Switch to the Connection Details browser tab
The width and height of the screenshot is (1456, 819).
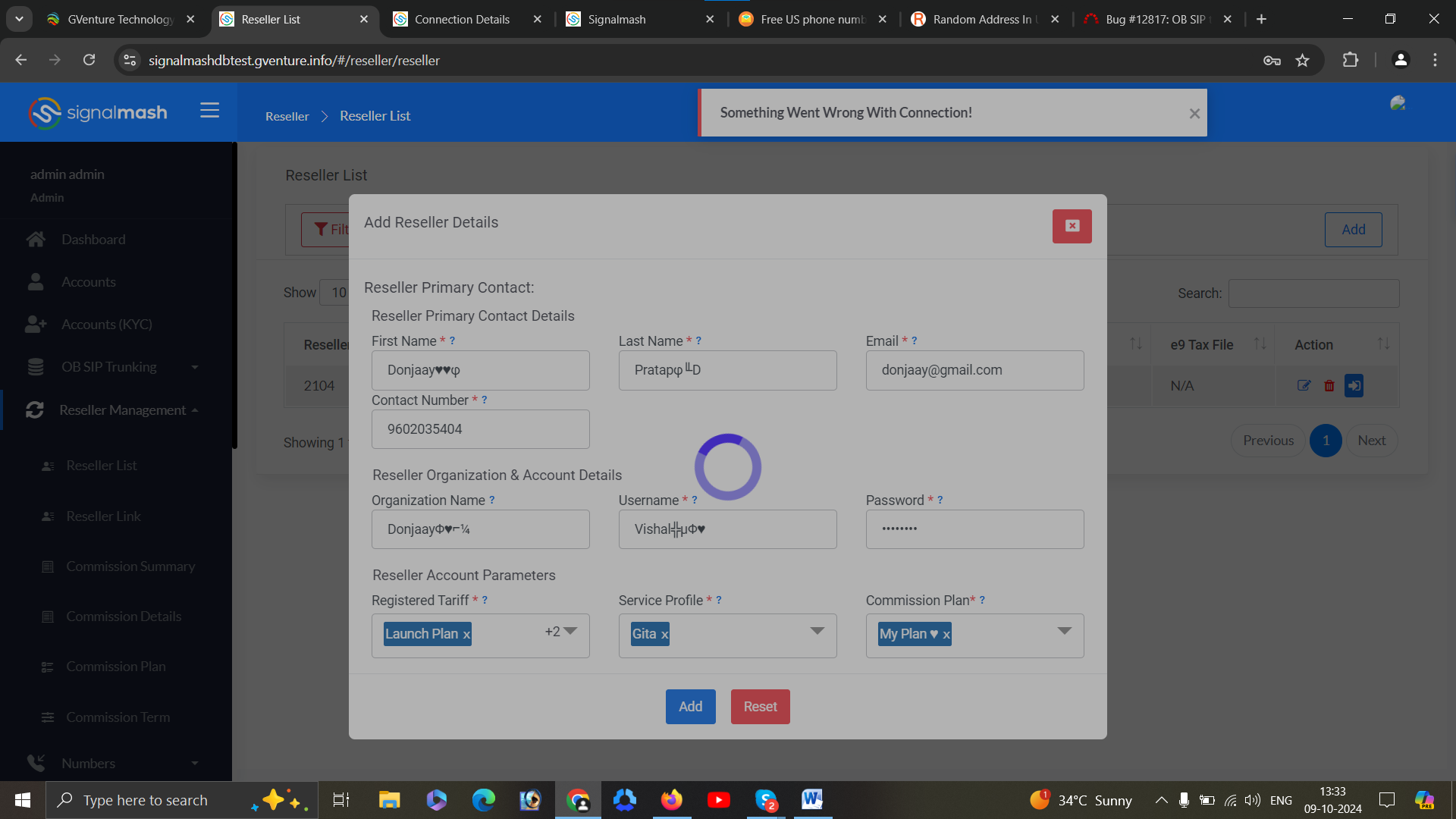point(461,20)
